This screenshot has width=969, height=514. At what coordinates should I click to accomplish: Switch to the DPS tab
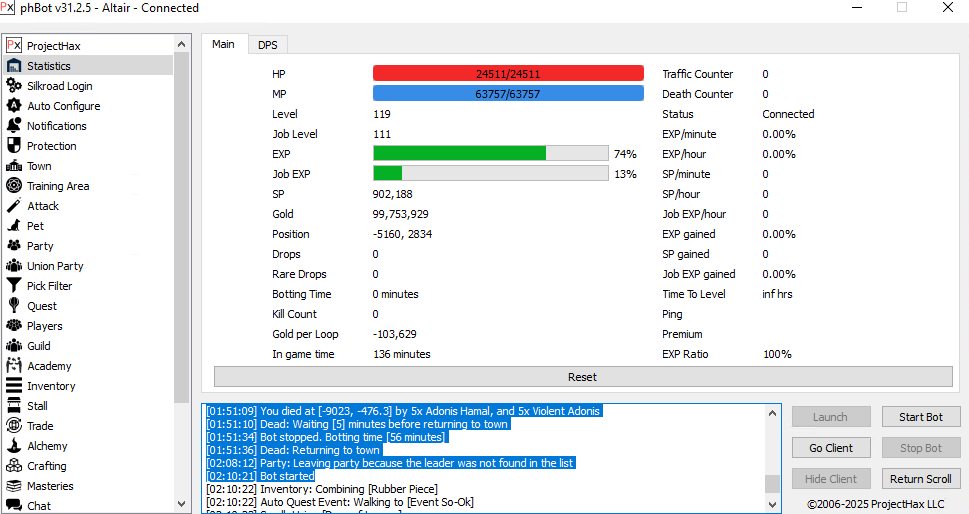point(268,45)
